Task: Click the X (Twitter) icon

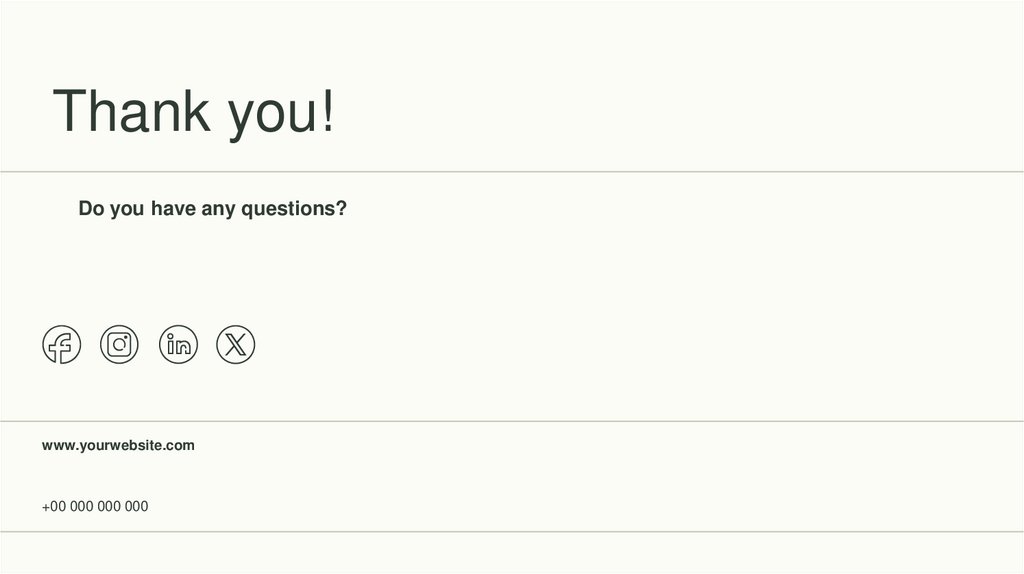Action: 236,345
